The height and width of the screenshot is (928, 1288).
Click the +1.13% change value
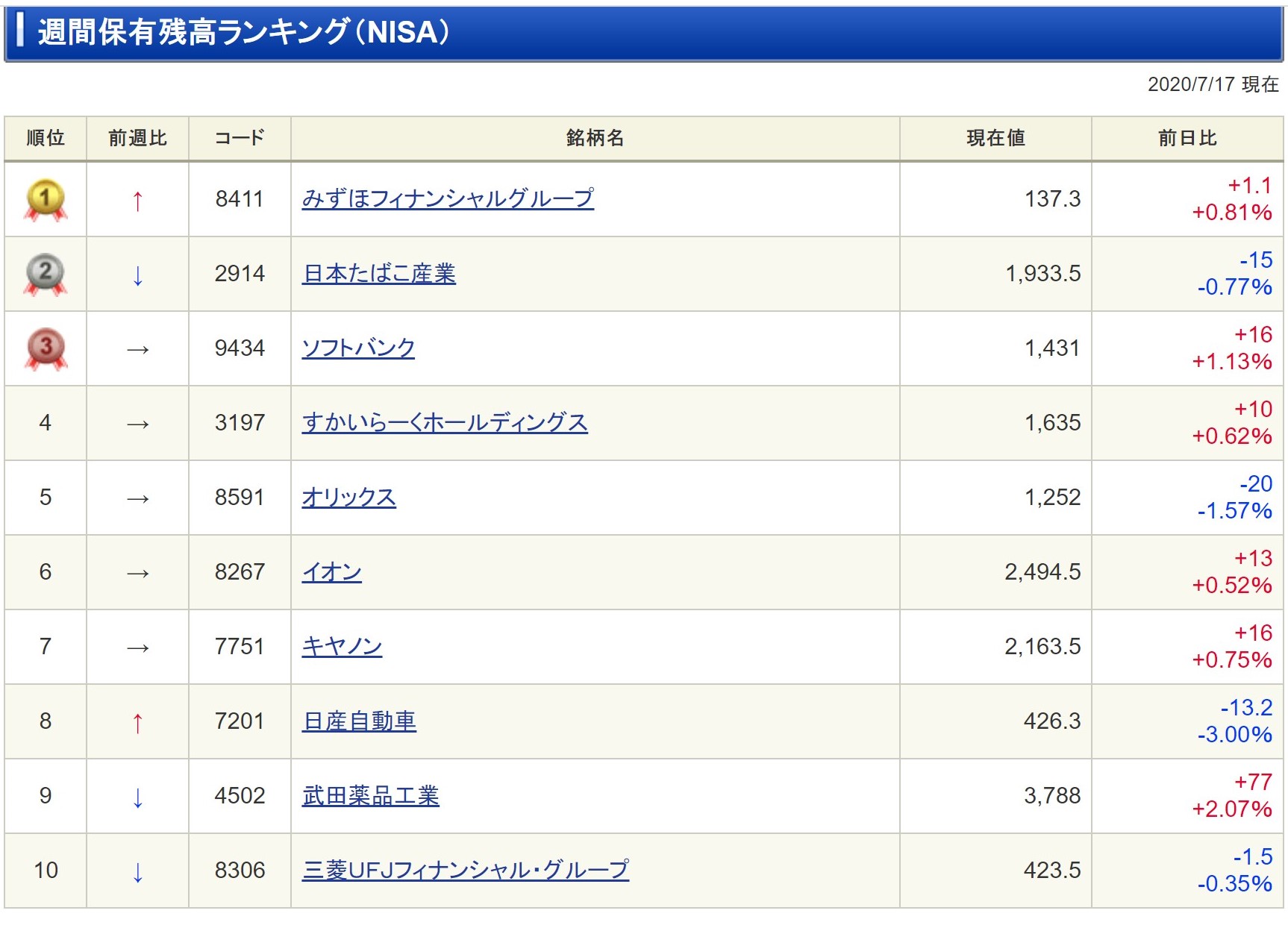coord(1232,362)
